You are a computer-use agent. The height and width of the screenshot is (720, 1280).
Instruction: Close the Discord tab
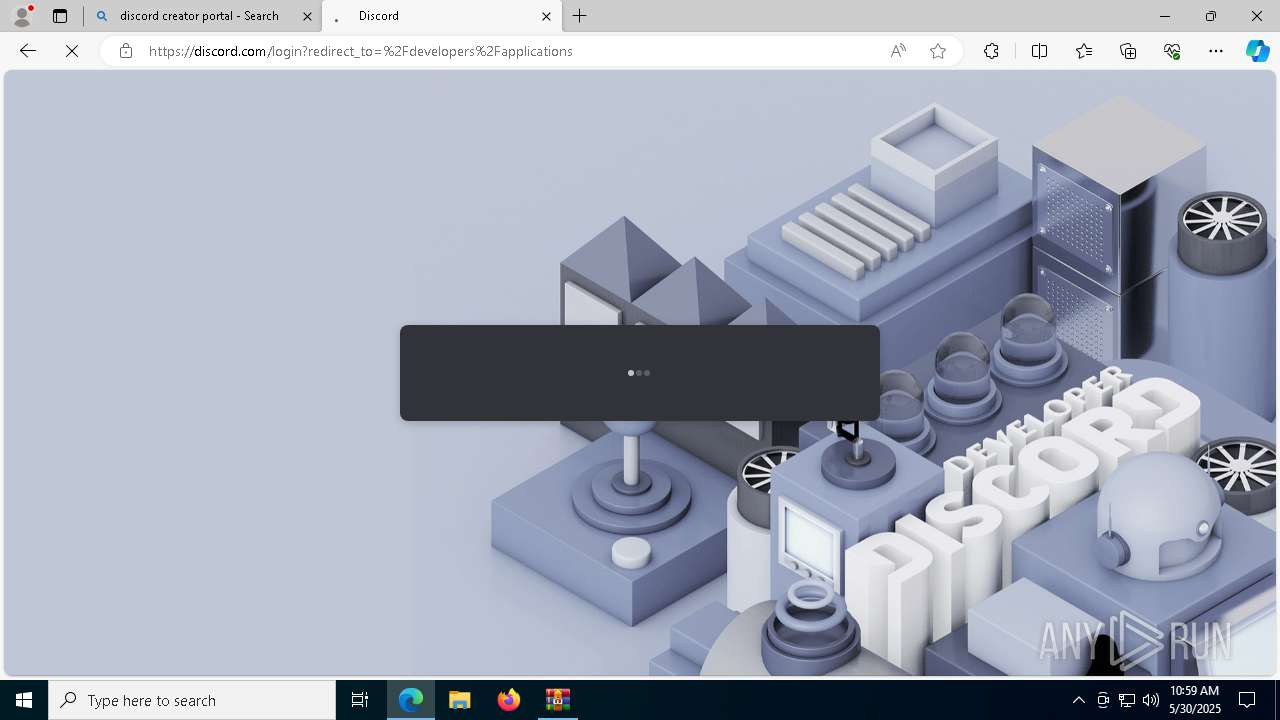(546, 16)
